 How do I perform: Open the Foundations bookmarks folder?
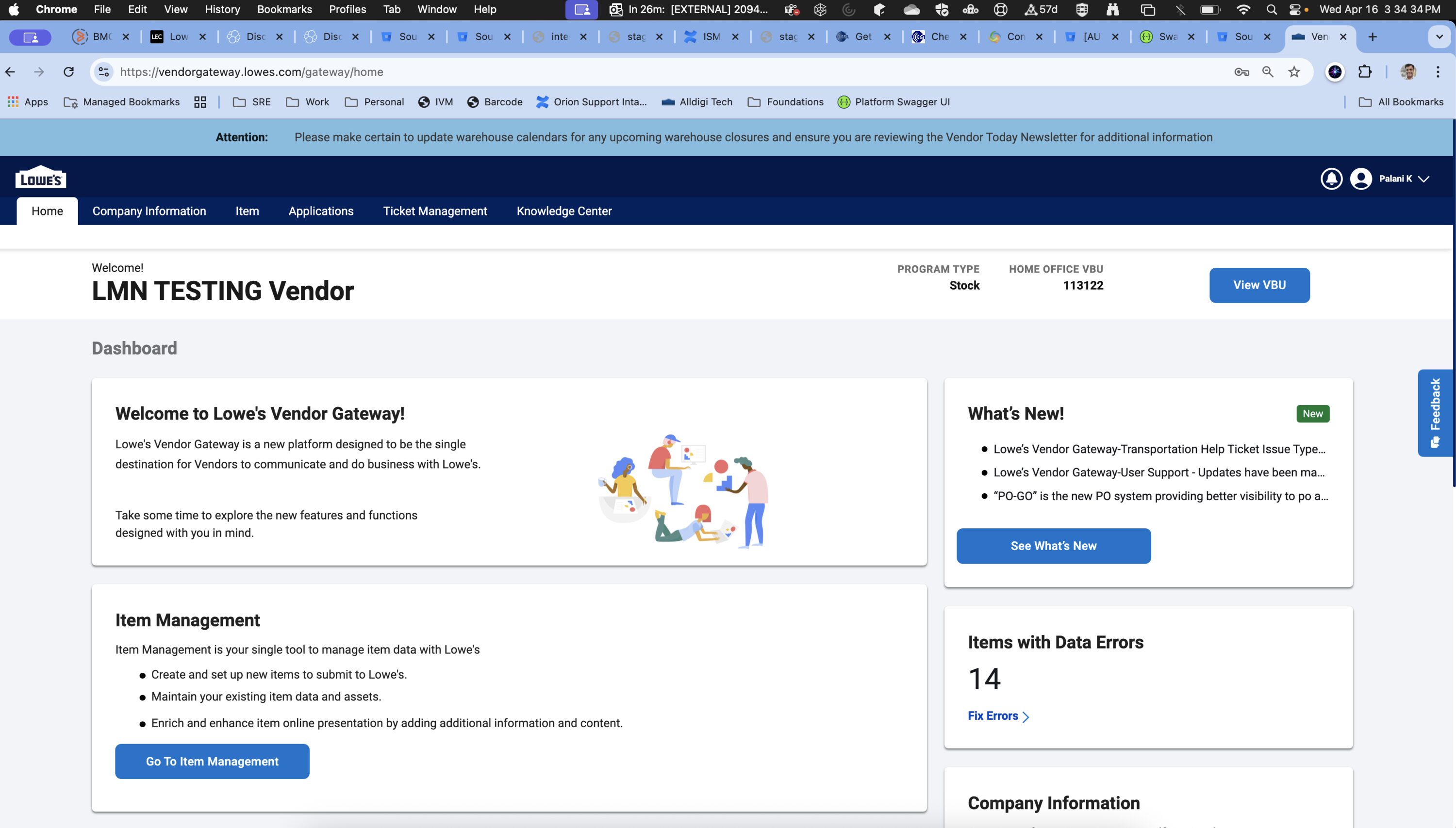786,102
